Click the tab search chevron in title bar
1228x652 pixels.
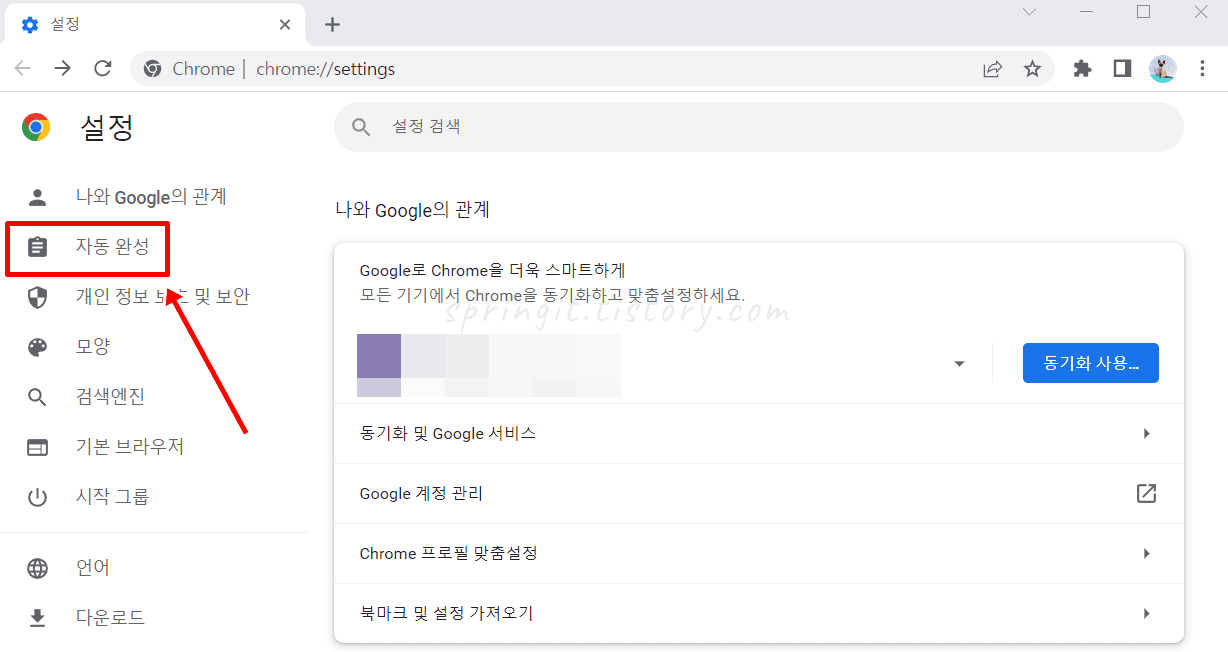(1029, 12)
